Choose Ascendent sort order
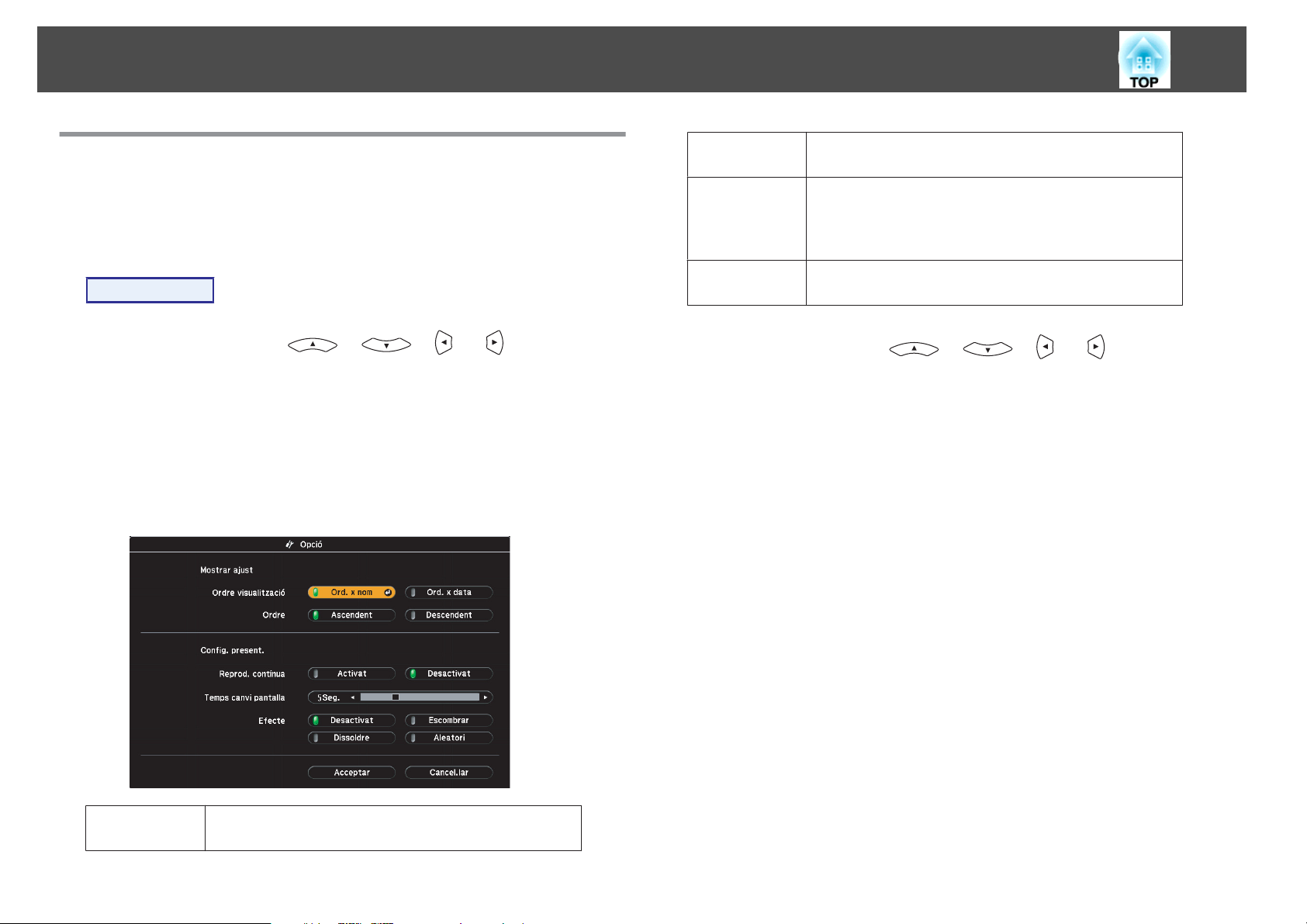This screenshot has width=1307, height=924. (351, 615)
